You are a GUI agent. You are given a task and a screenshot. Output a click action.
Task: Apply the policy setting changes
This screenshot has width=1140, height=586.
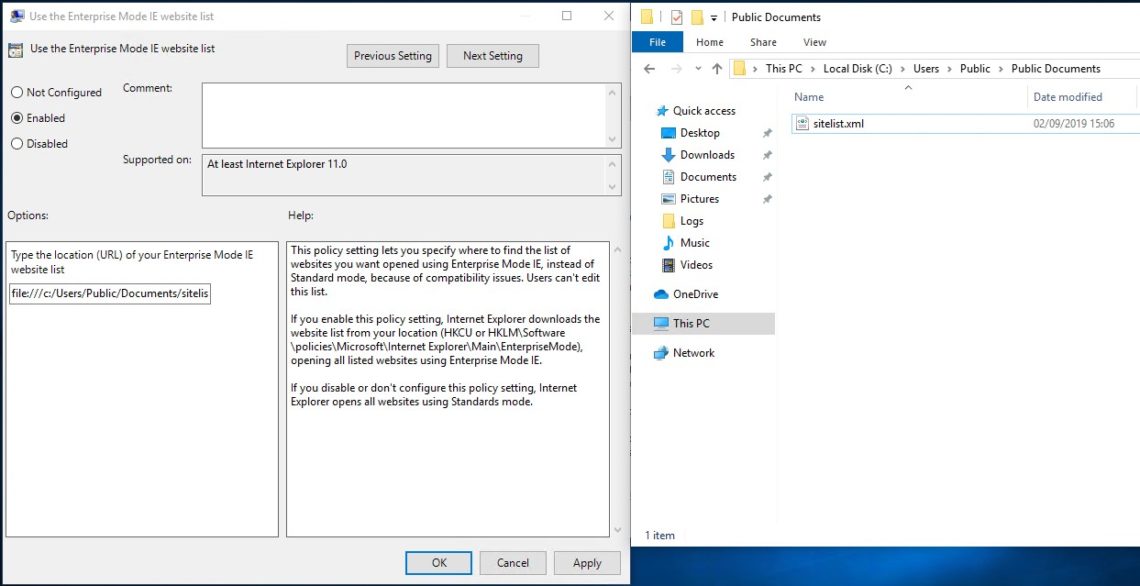(587, 562)
